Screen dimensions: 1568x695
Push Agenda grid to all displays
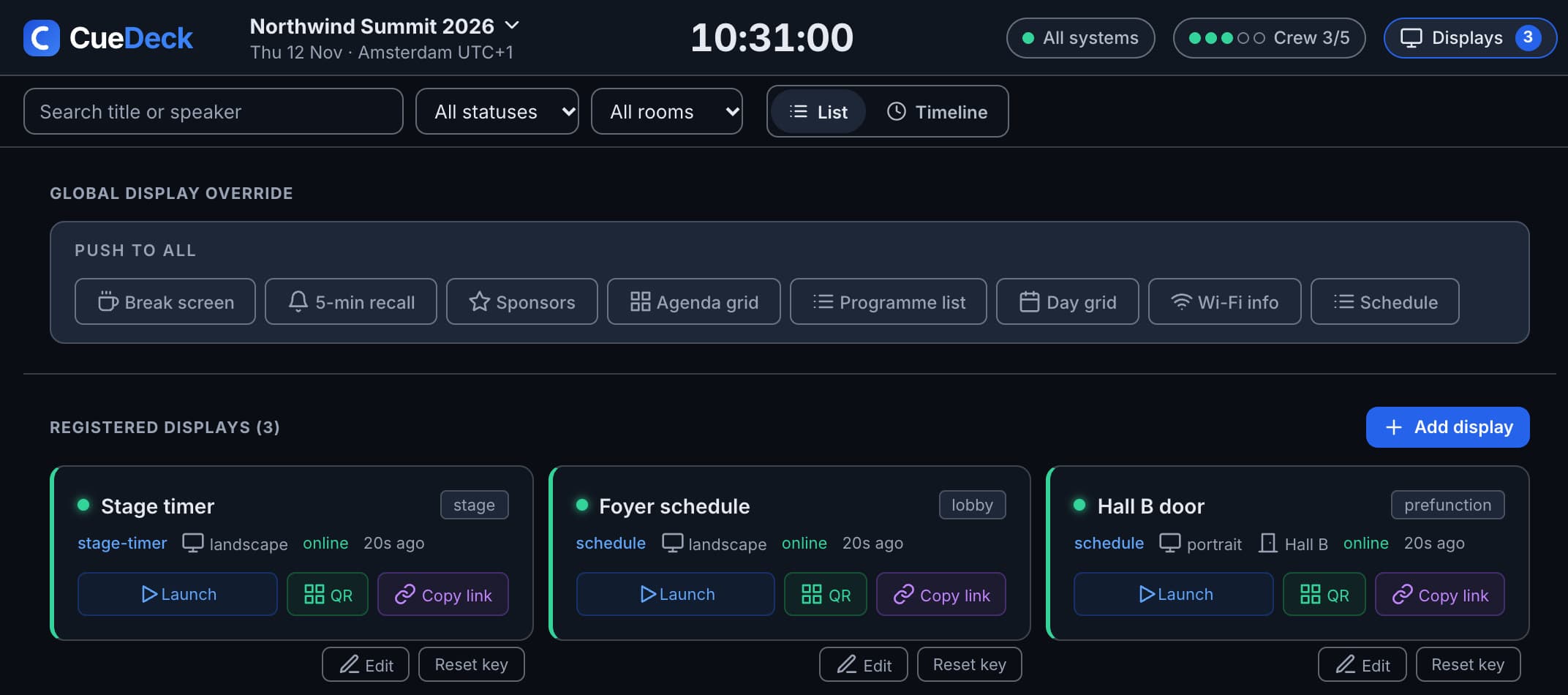694,301
